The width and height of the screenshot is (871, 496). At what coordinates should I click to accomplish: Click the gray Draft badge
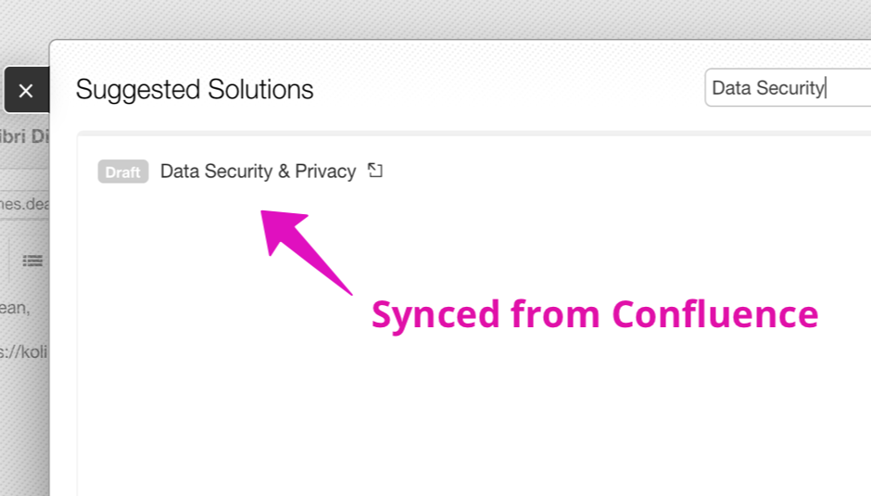[123, 172]
